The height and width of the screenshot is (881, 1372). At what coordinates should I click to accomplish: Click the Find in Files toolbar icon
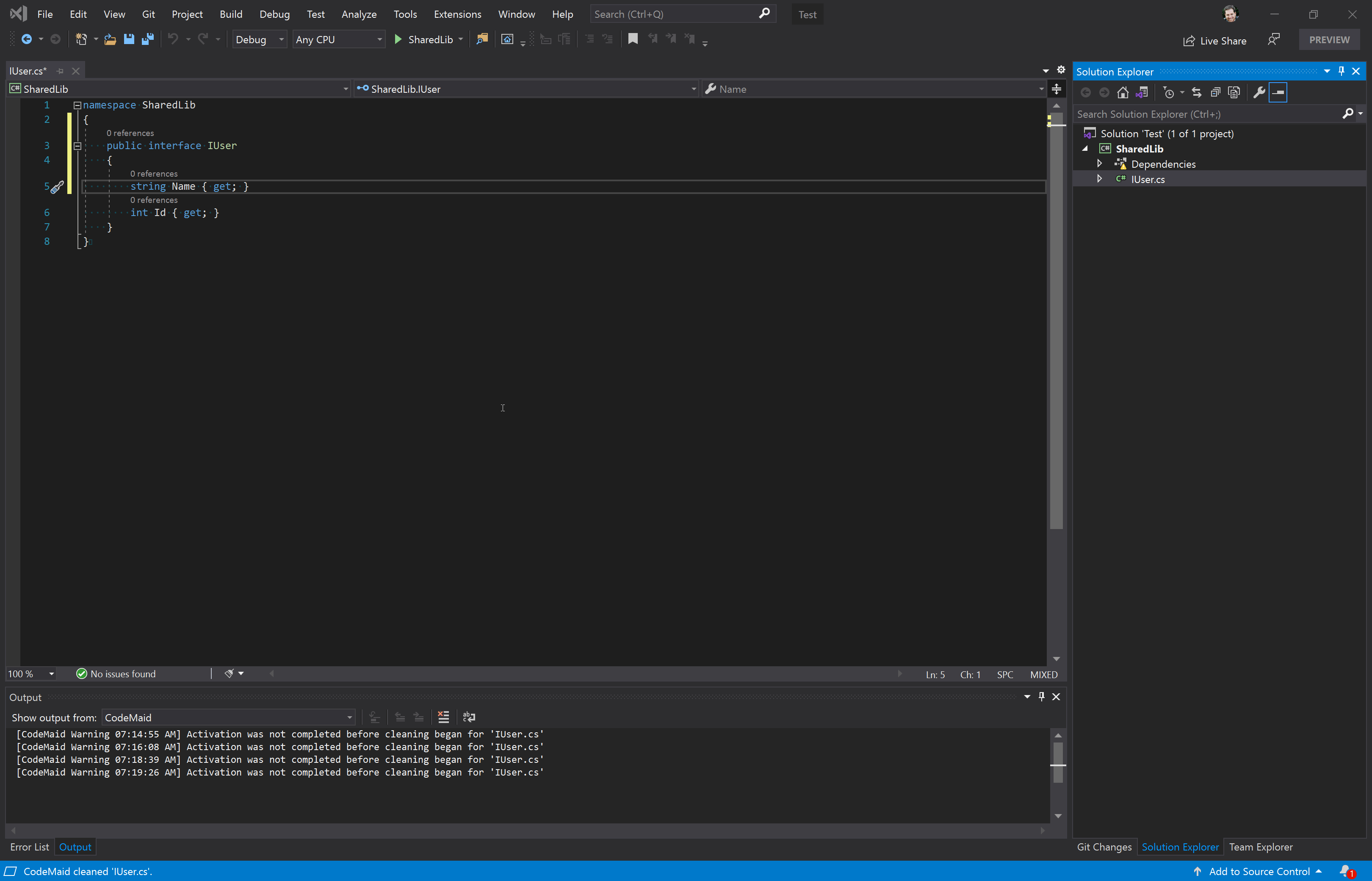click(482, 39)
